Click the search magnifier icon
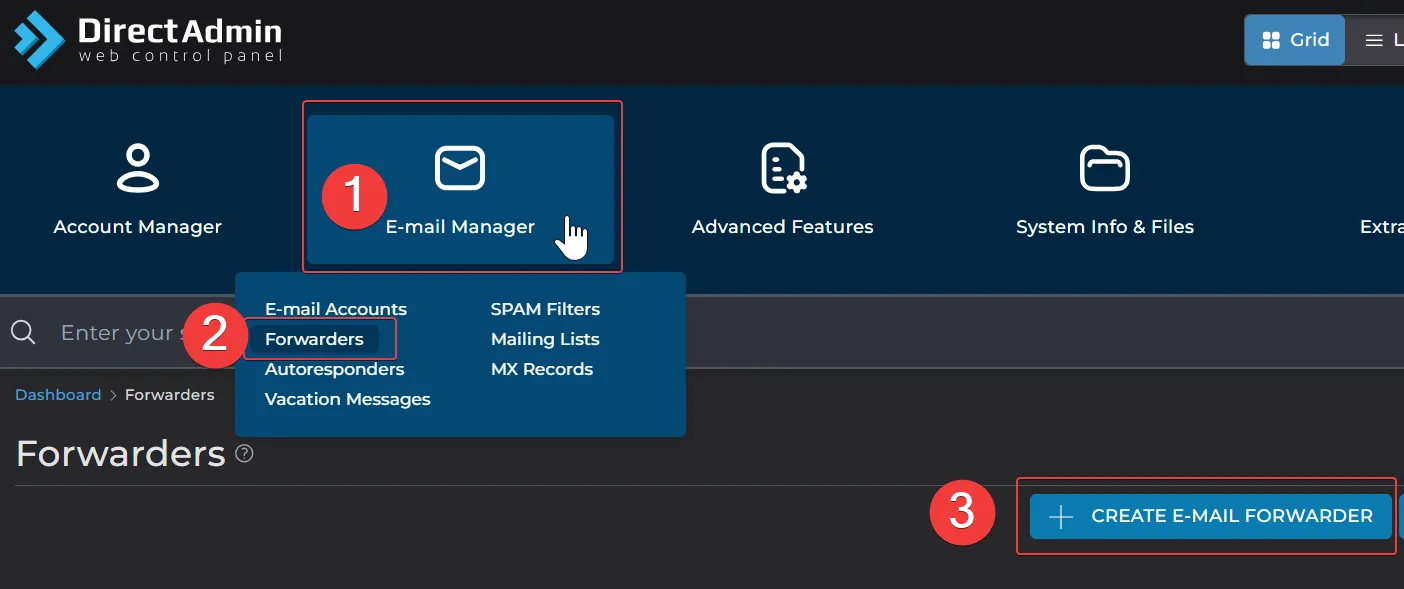 coord(24,332)
